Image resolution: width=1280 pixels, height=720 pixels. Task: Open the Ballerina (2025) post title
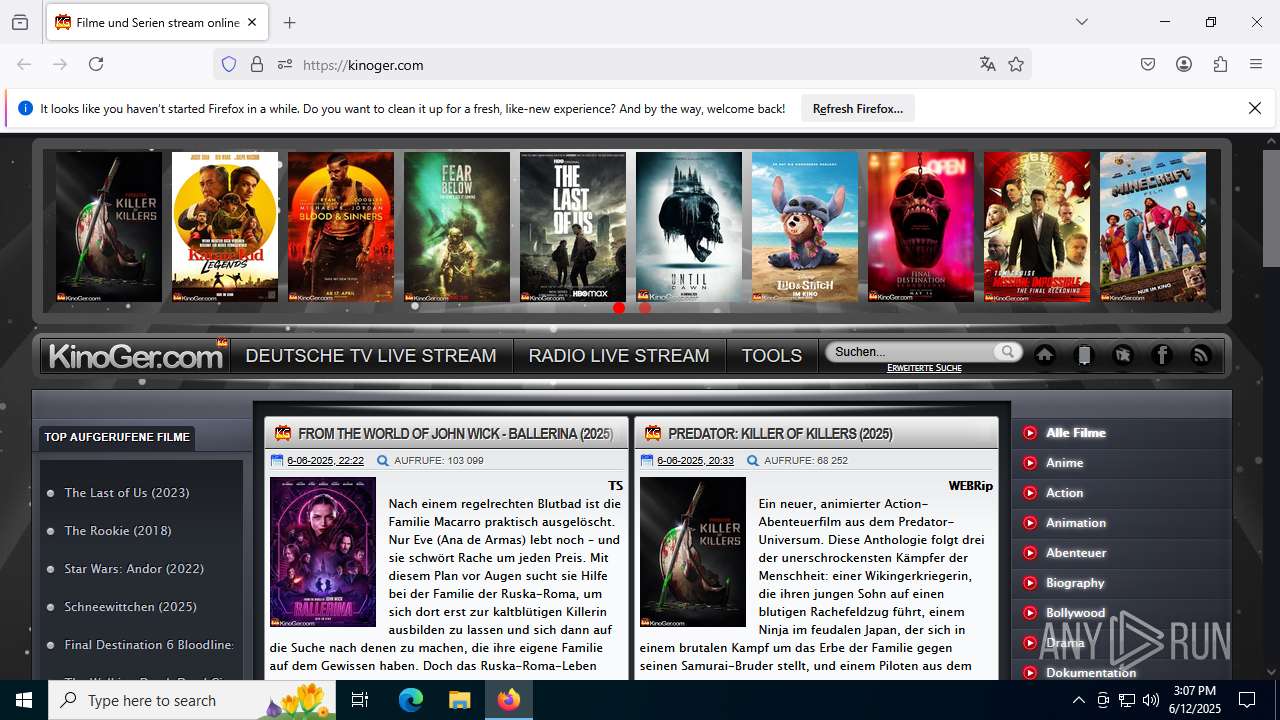click(x=455, y=433)
